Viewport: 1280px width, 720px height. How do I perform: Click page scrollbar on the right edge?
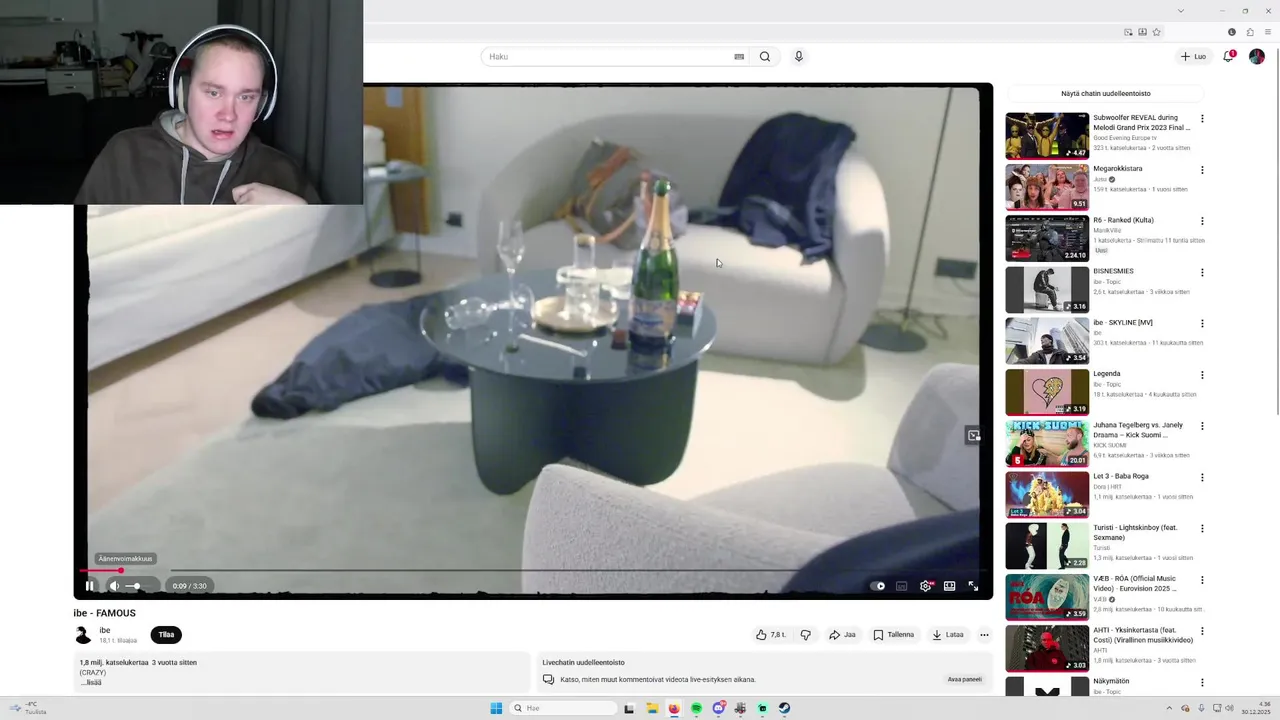[x=1276, y=230]
